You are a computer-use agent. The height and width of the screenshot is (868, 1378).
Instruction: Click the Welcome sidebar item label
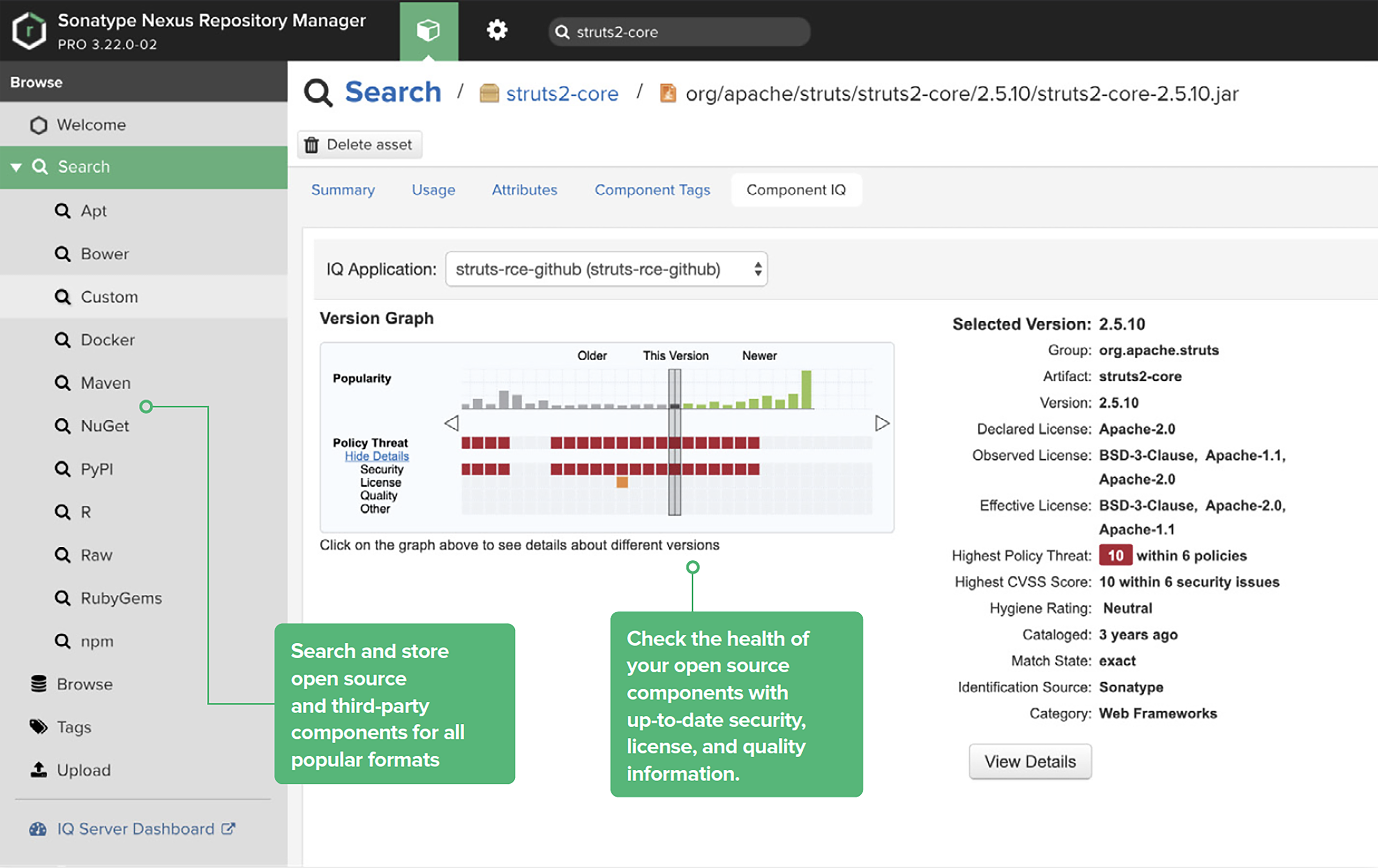(x=91, y=125)
